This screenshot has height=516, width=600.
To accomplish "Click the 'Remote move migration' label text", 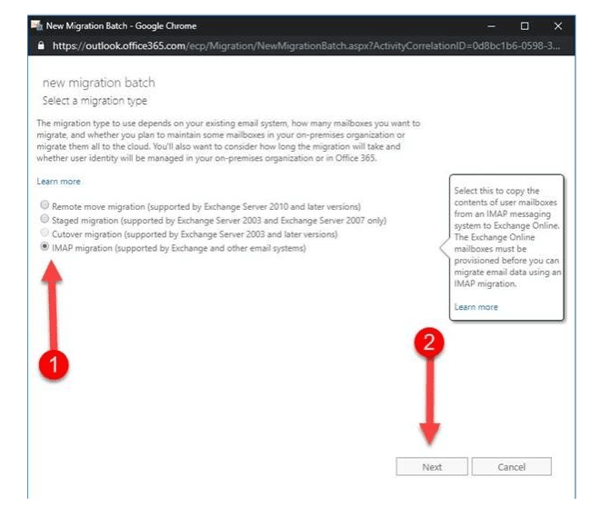I will pos(206,207).
